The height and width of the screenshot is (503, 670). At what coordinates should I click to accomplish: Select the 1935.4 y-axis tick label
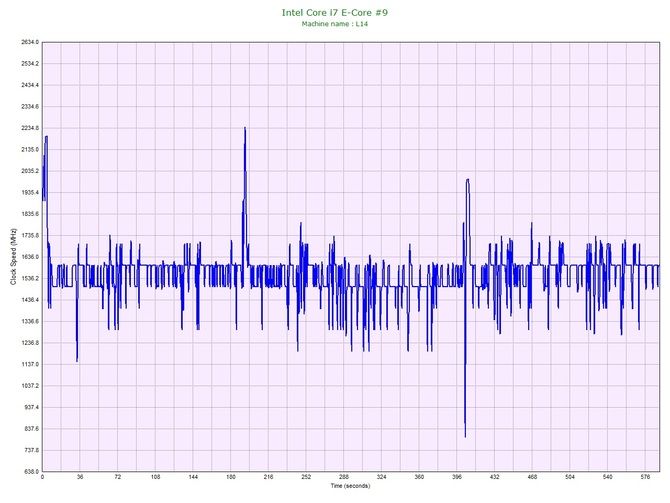point(30,193)
